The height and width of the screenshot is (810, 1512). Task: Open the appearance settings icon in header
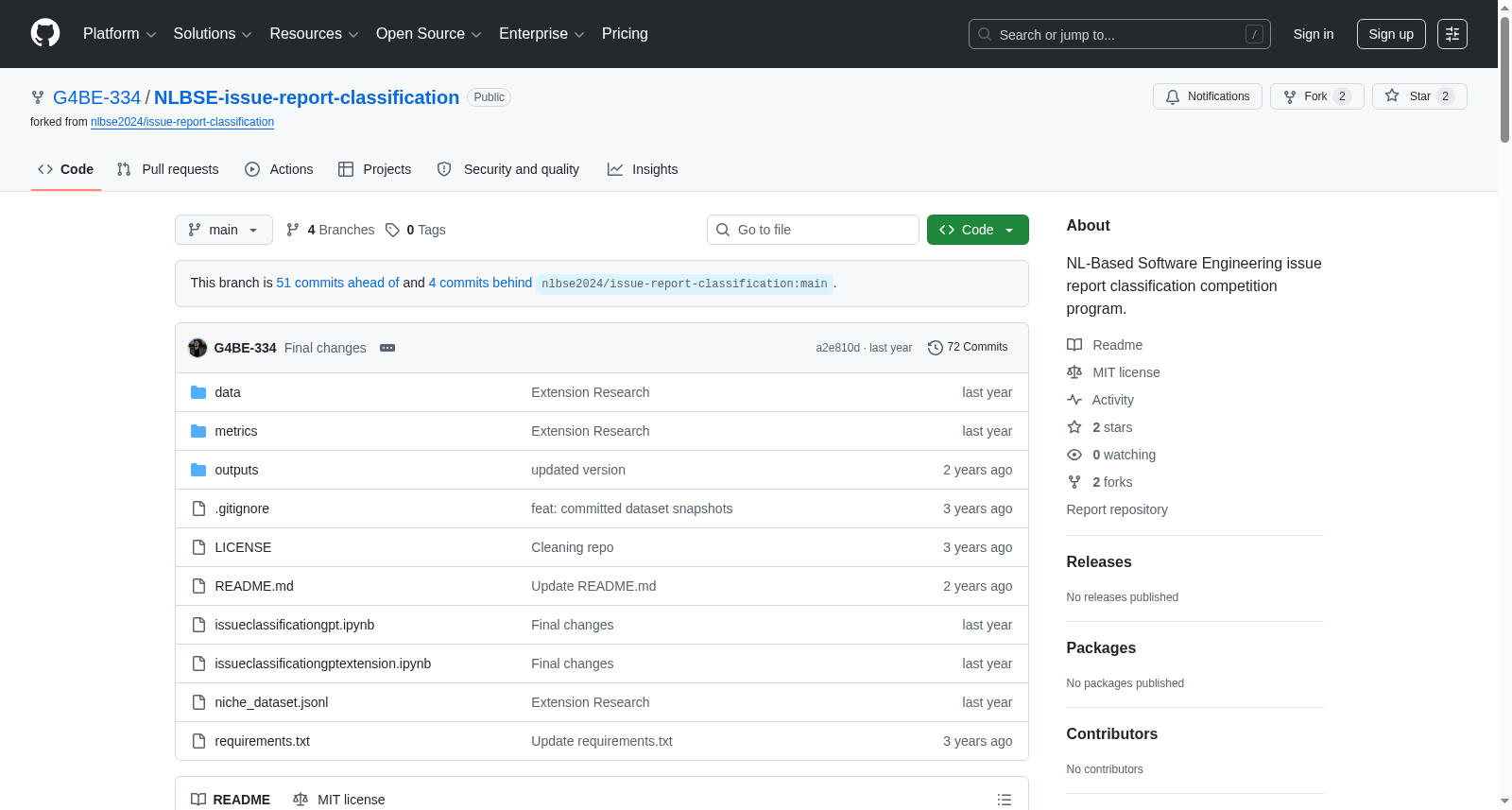(x=1452, y=34)
